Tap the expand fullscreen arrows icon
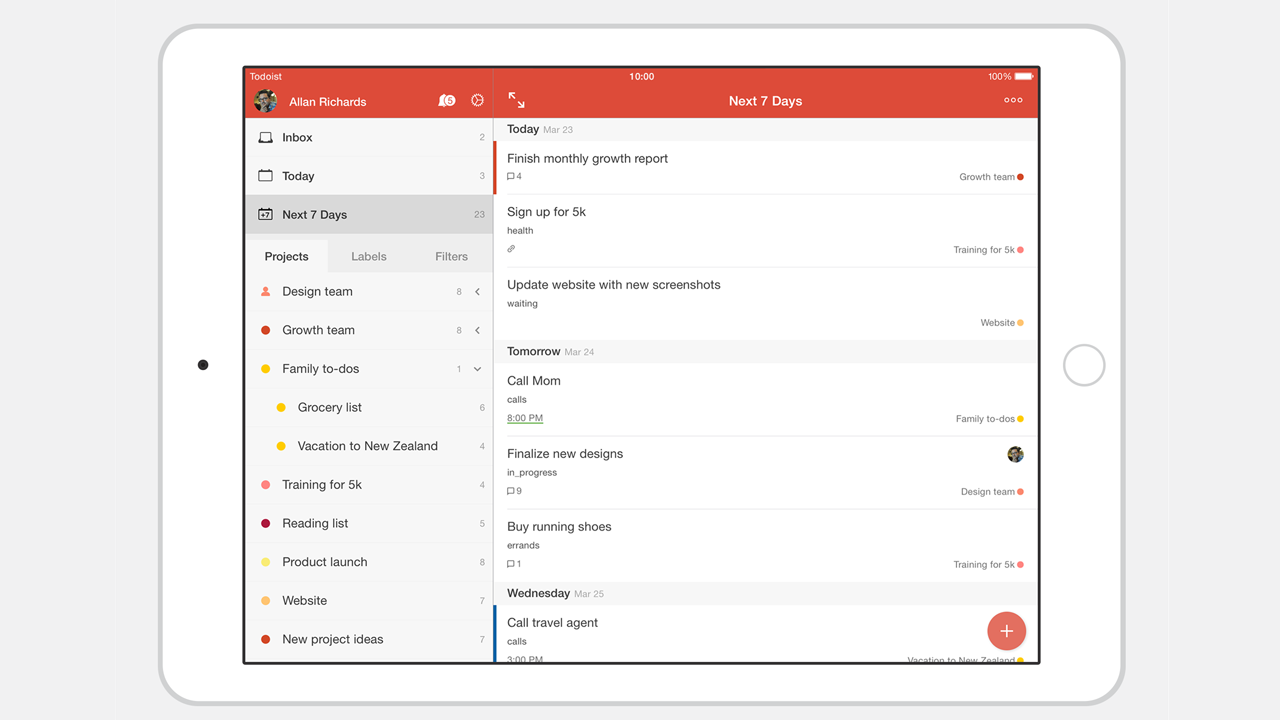 (516, 100)
